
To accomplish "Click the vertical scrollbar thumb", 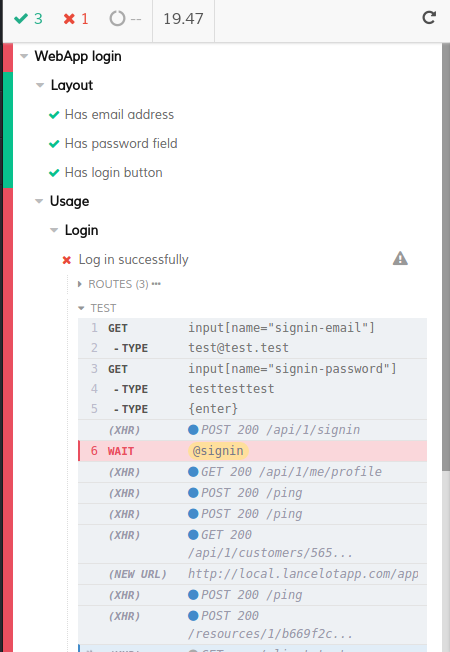I will 445,257.
